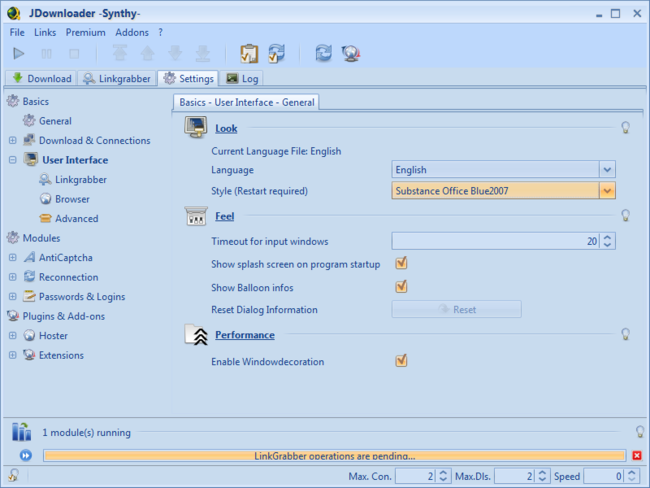Click the lightbulb beside Look heading
The height and width of the screenshot is (488, 650).
[x=626, y=127]
